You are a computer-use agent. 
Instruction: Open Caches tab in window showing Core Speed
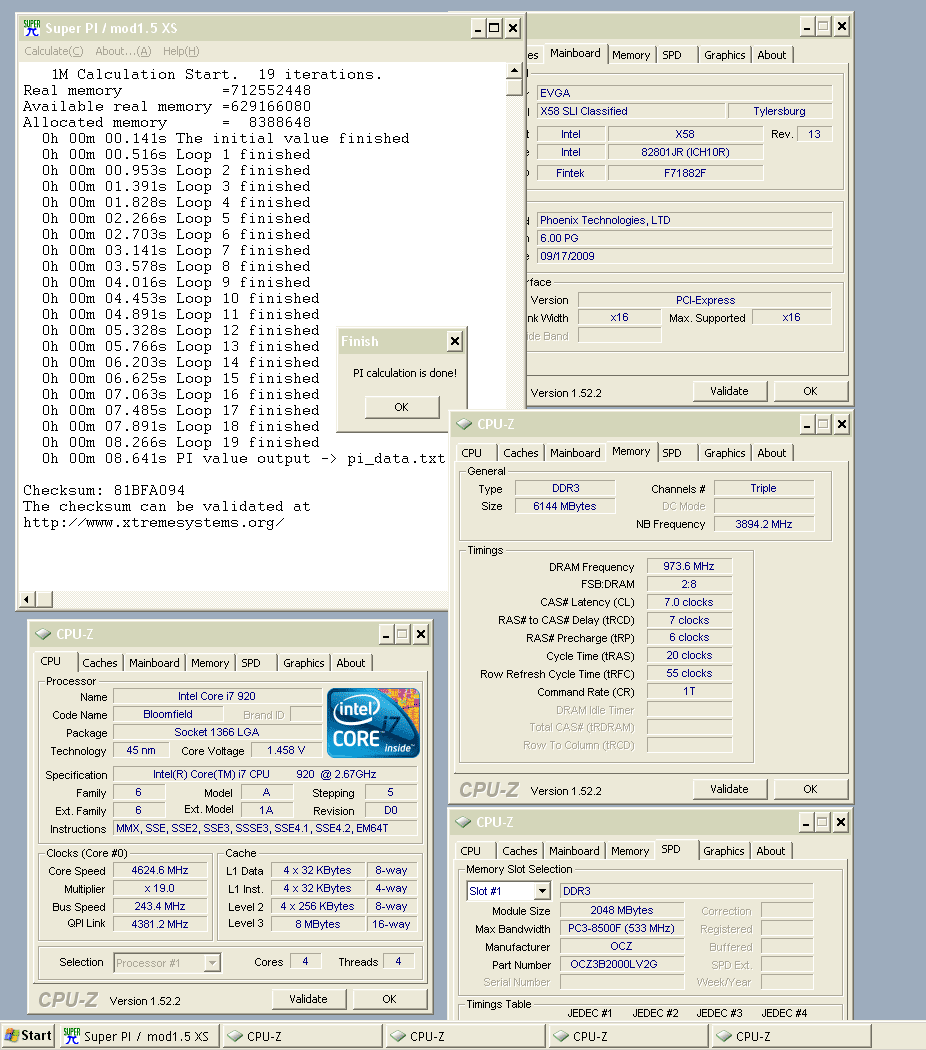point(100,663)
